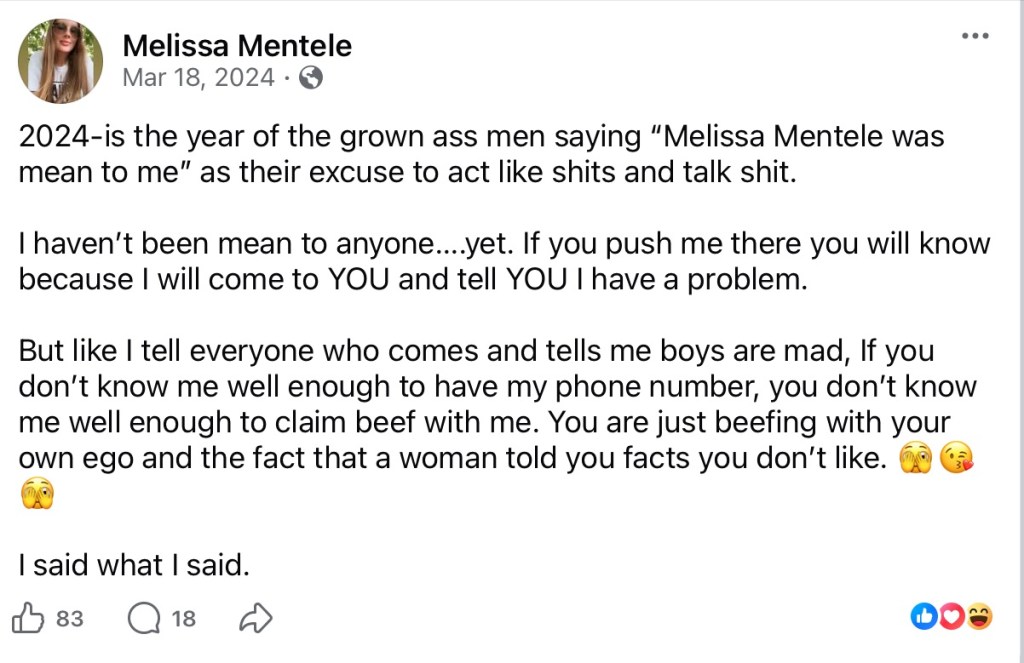View the 18 comments count
The height and width of the screenshot is (663, 1024).
184,619
